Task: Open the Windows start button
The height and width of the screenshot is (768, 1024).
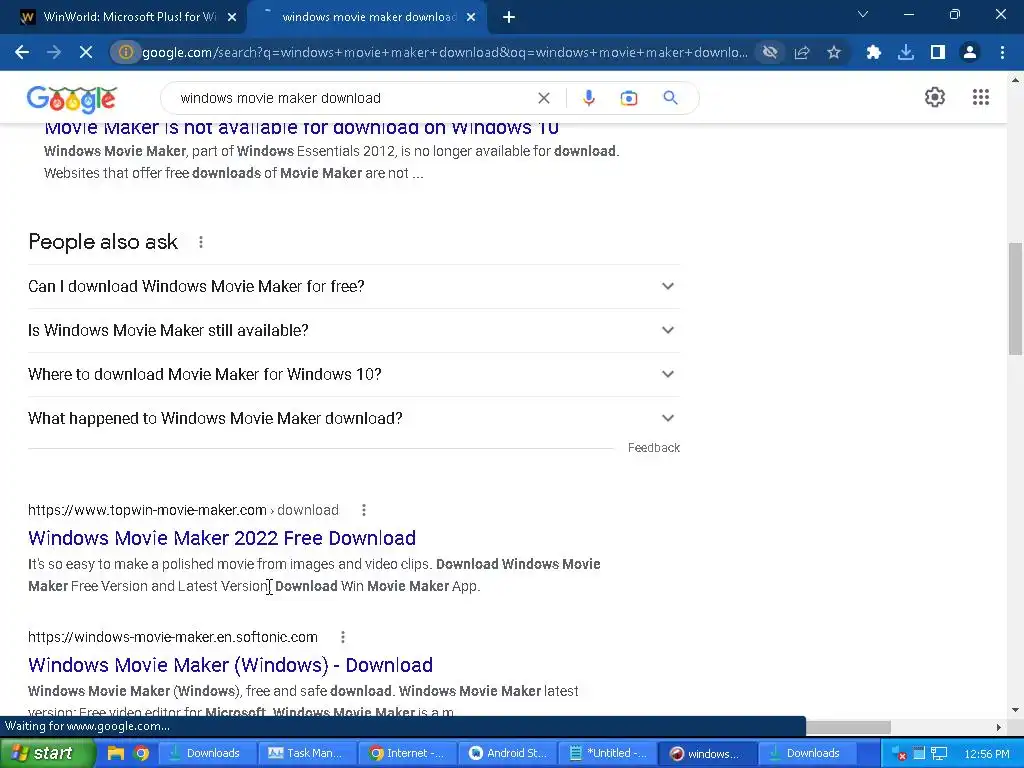Action: coord(47,754)
